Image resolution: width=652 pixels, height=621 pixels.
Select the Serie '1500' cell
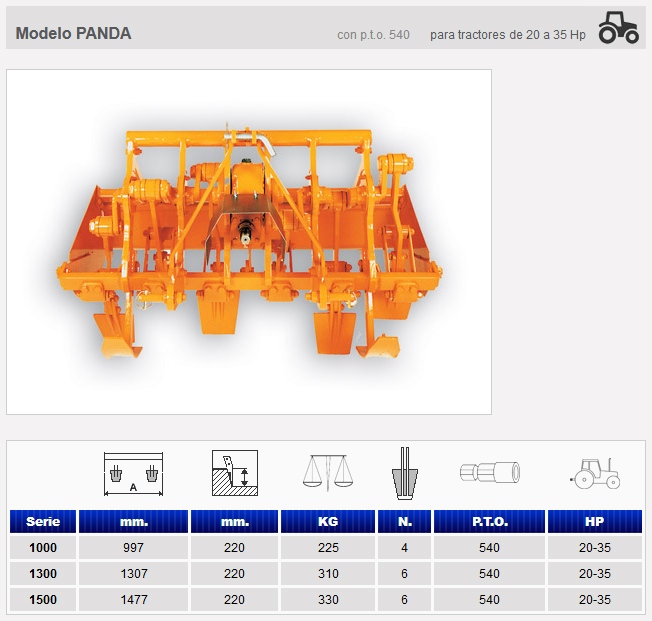pyautogui.click(x=43, y=599)
